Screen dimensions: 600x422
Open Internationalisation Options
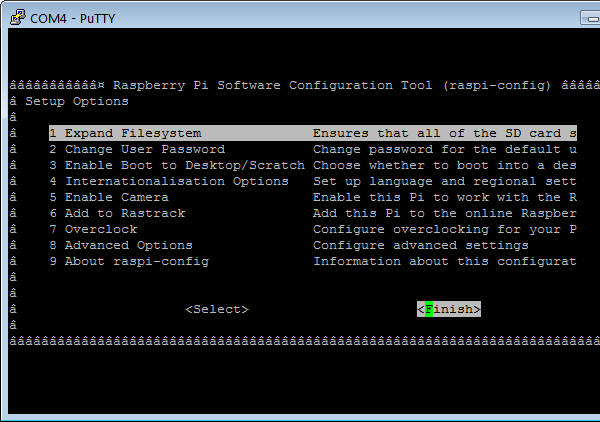(x=169, y=181)
